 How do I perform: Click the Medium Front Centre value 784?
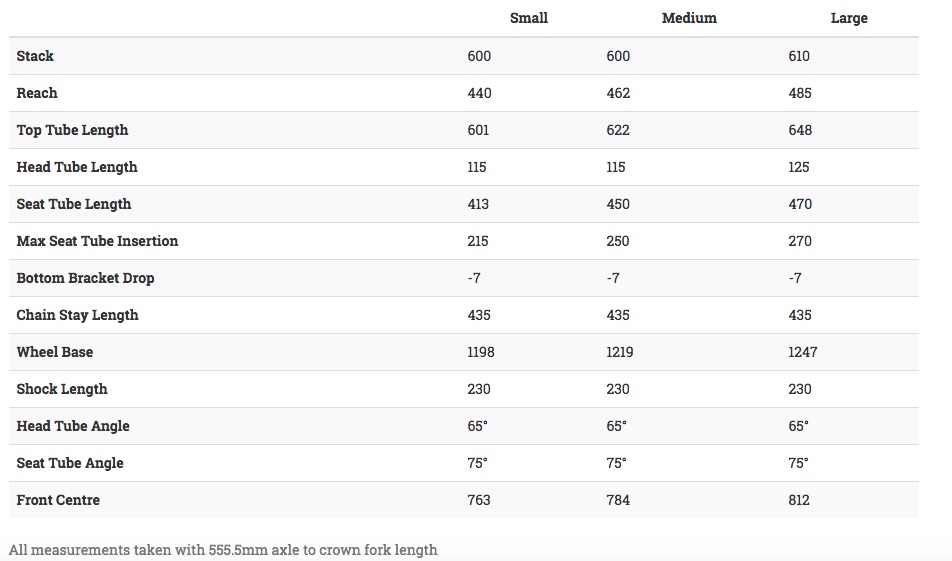[618, 500]
